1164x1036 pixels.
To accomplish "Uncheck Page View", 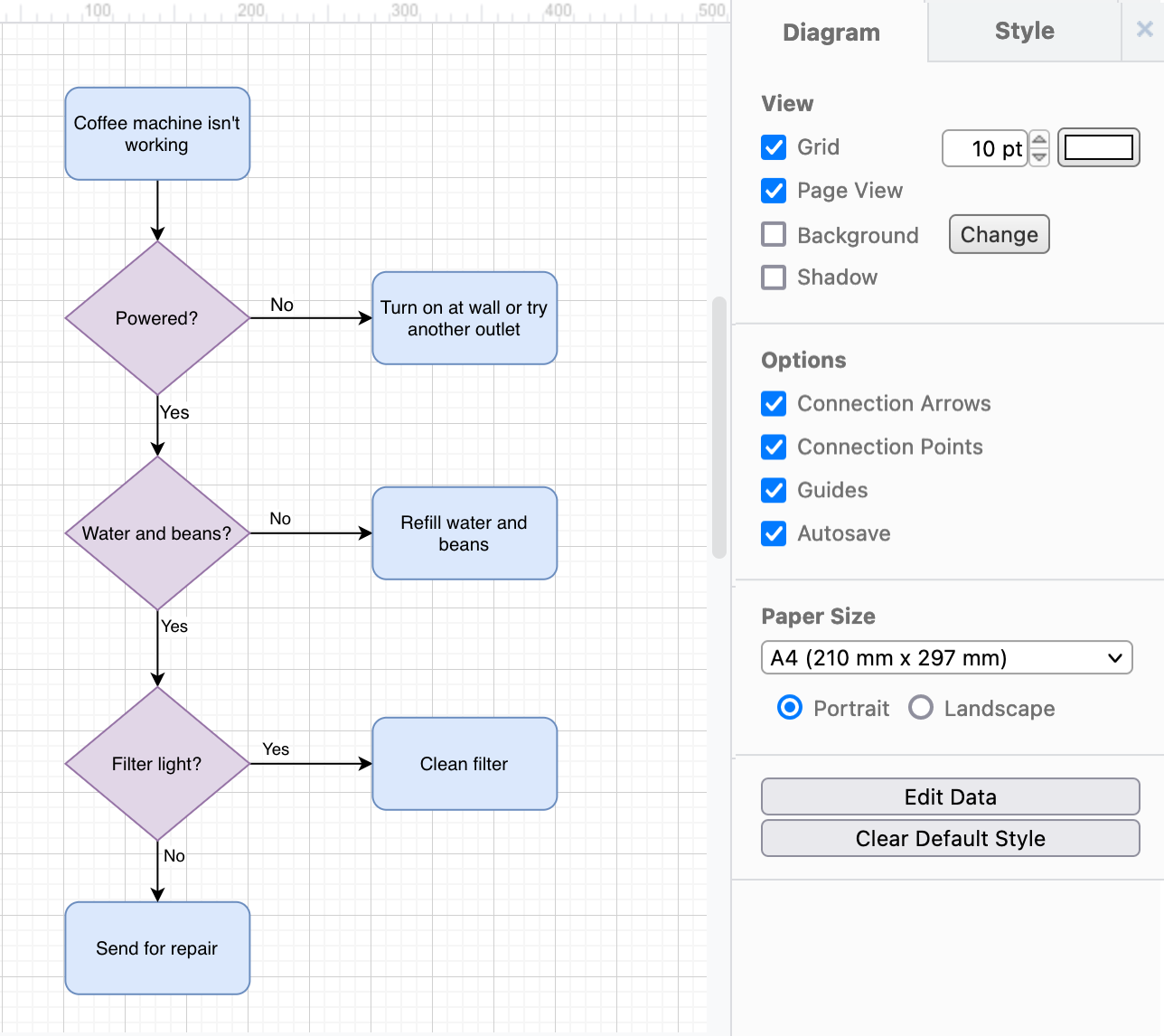I will click(774, 191).
